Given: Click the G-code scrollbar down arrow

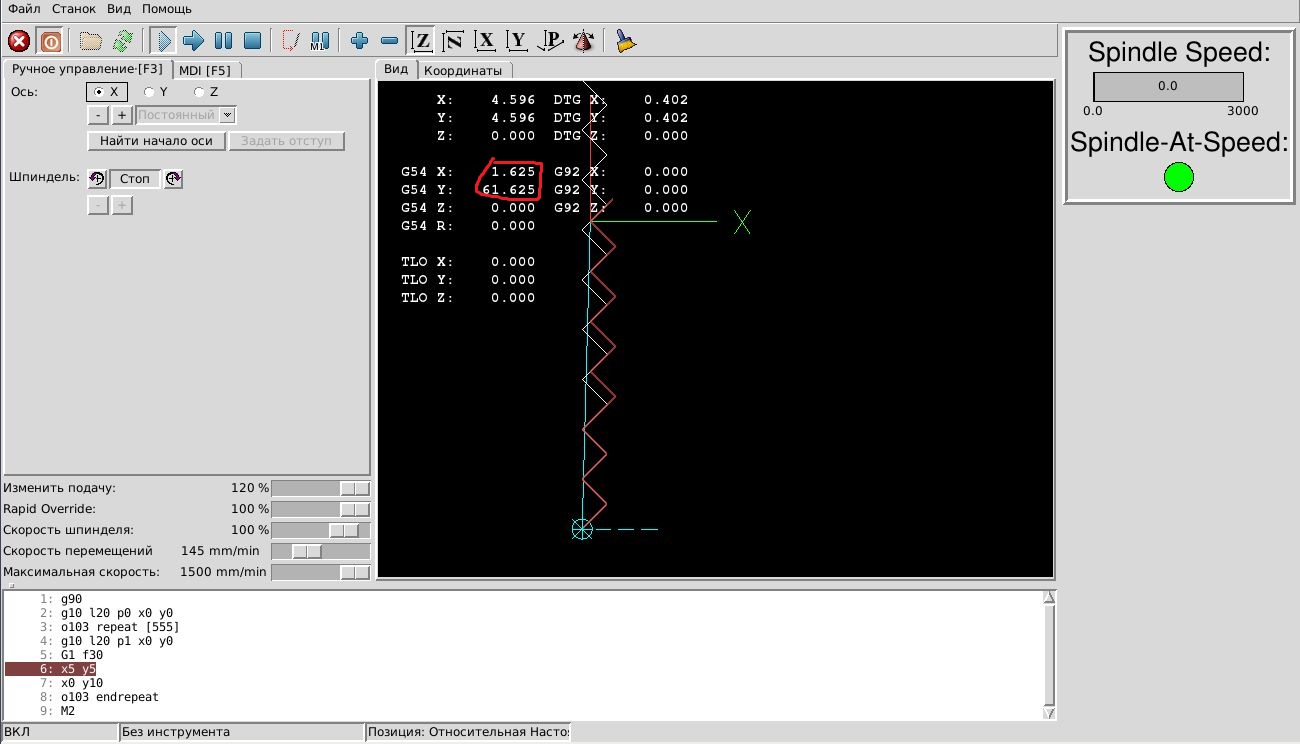Looking at the screenshot, I should point(1049,713).
